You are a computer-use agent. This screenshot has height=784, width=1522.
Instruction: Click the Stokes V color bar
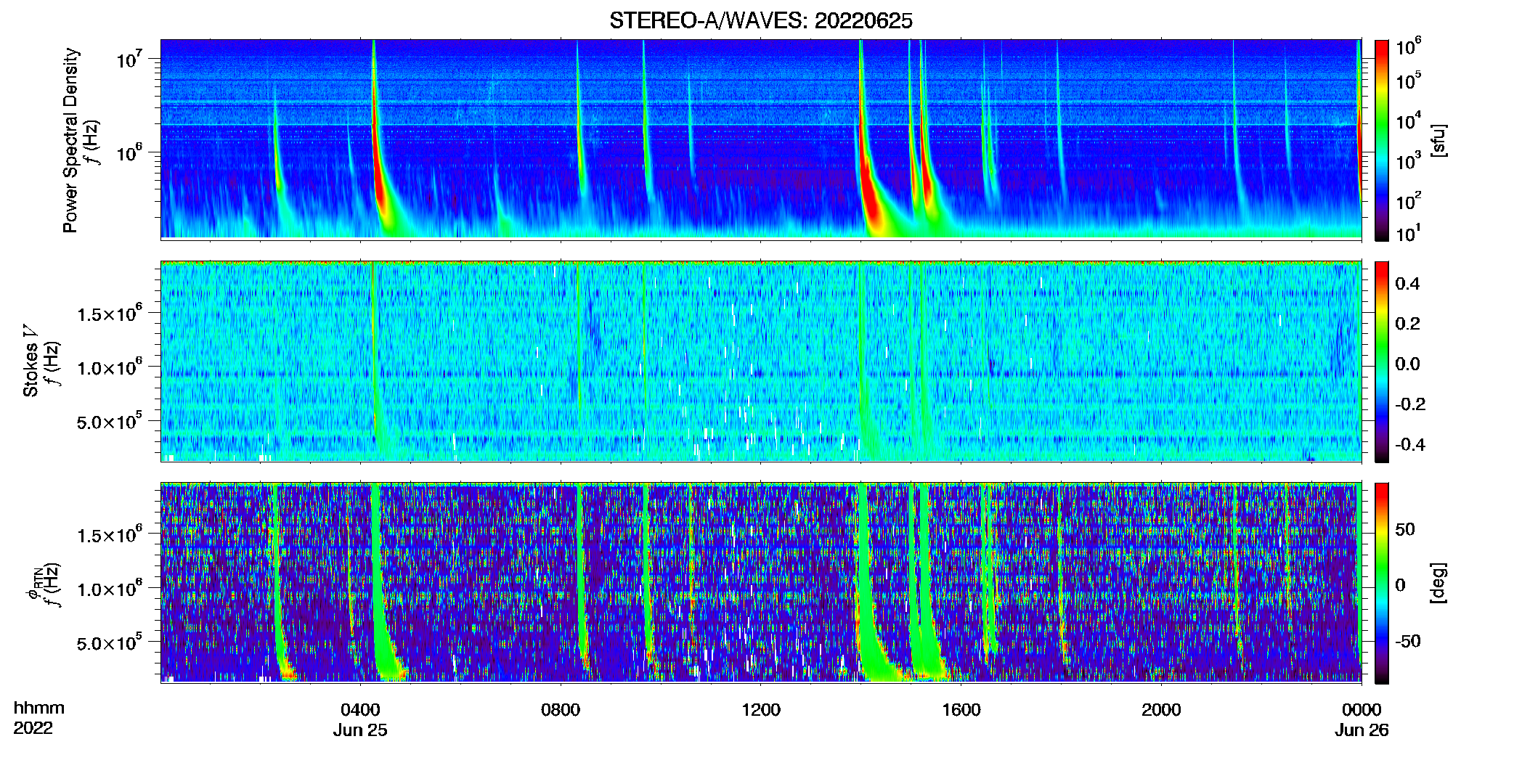pyautogui.click(x=1381, y=362)
